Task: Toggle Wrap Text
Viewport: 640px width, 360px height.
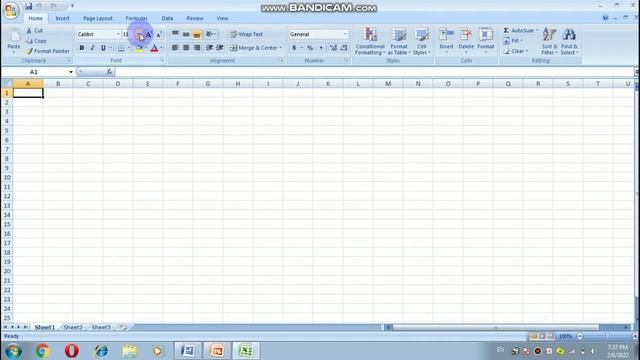Action: tap(246, 34)
